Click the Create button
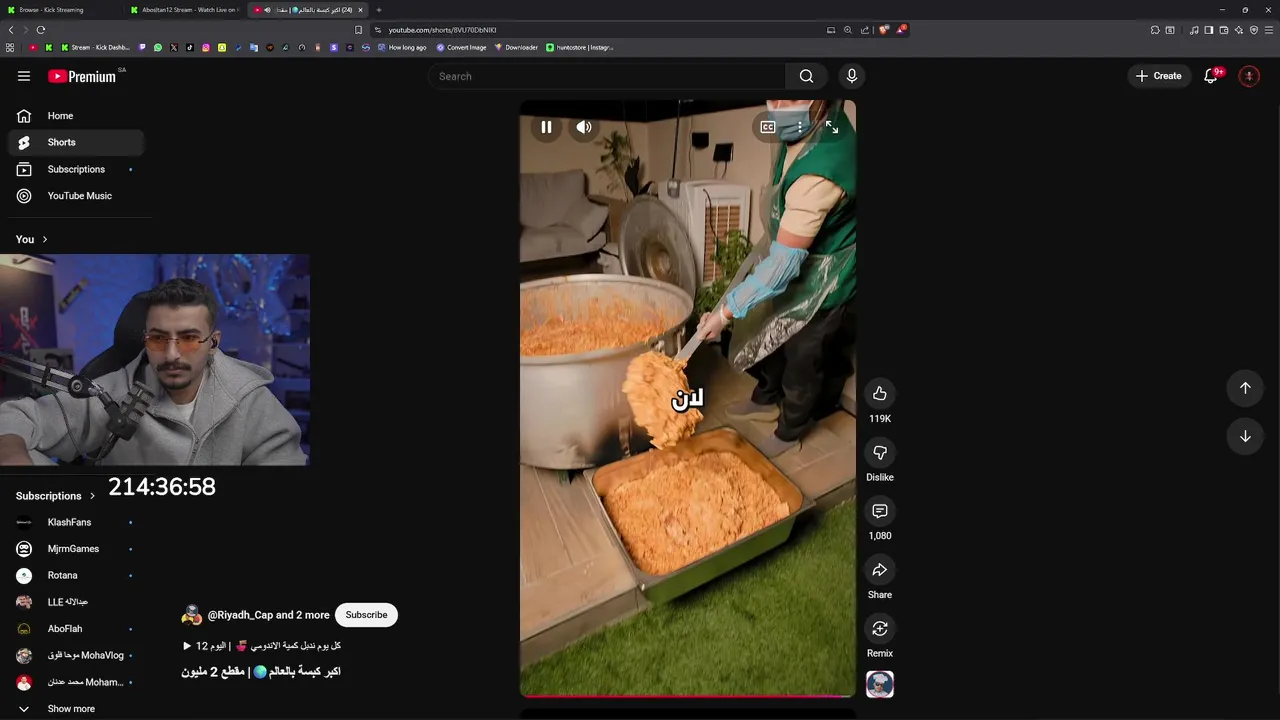 coord(1158,76)
